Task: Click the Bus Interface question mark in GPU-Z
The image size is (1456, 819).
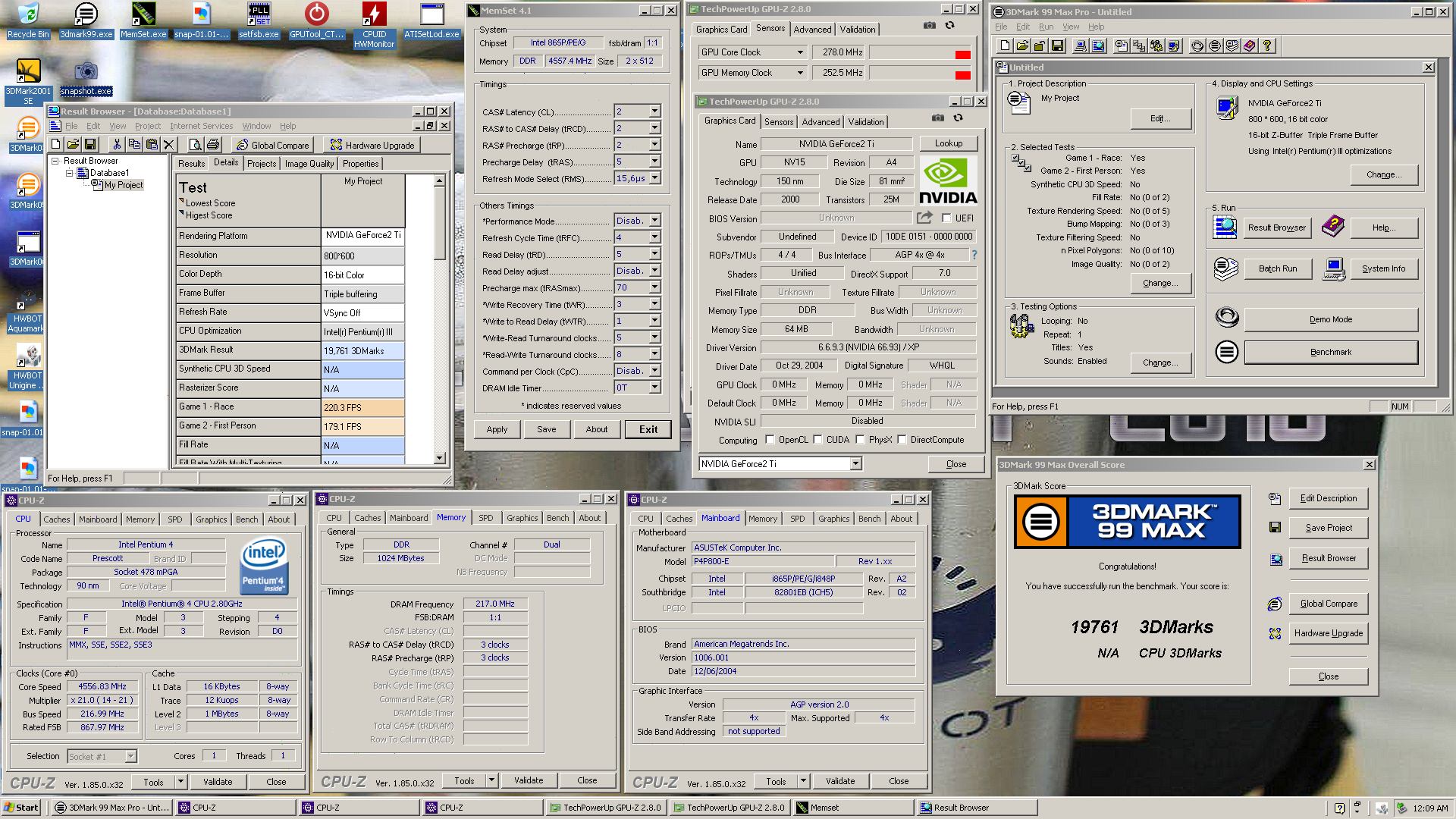Action: coord(974,255)
